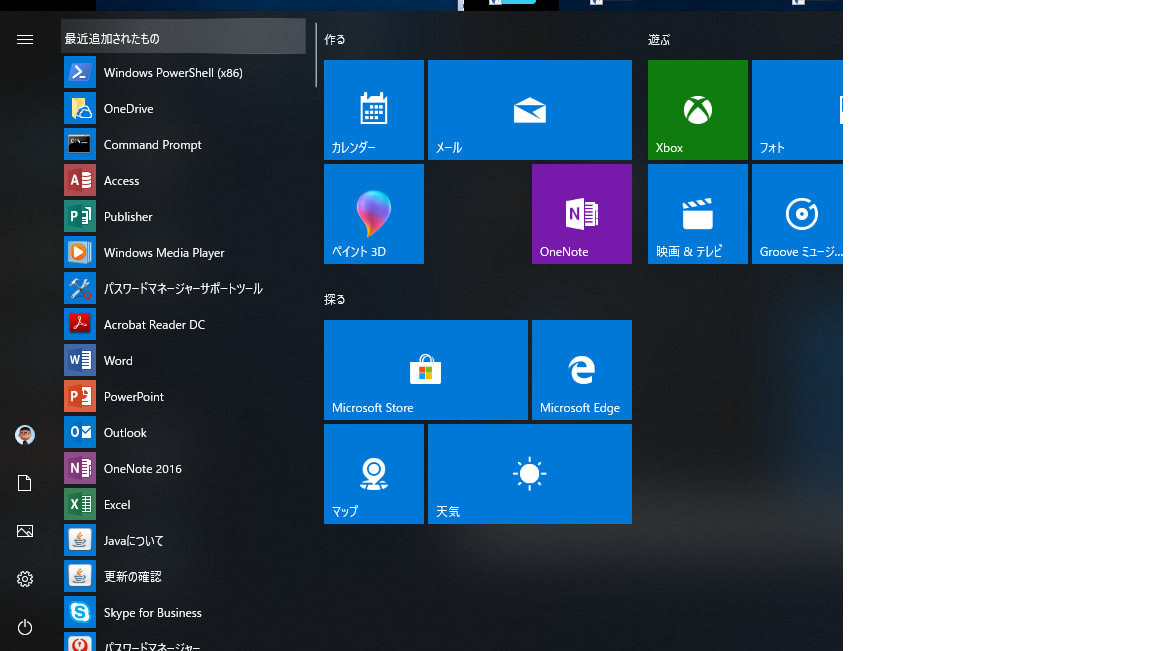Open the Javaについて icon

79,541
